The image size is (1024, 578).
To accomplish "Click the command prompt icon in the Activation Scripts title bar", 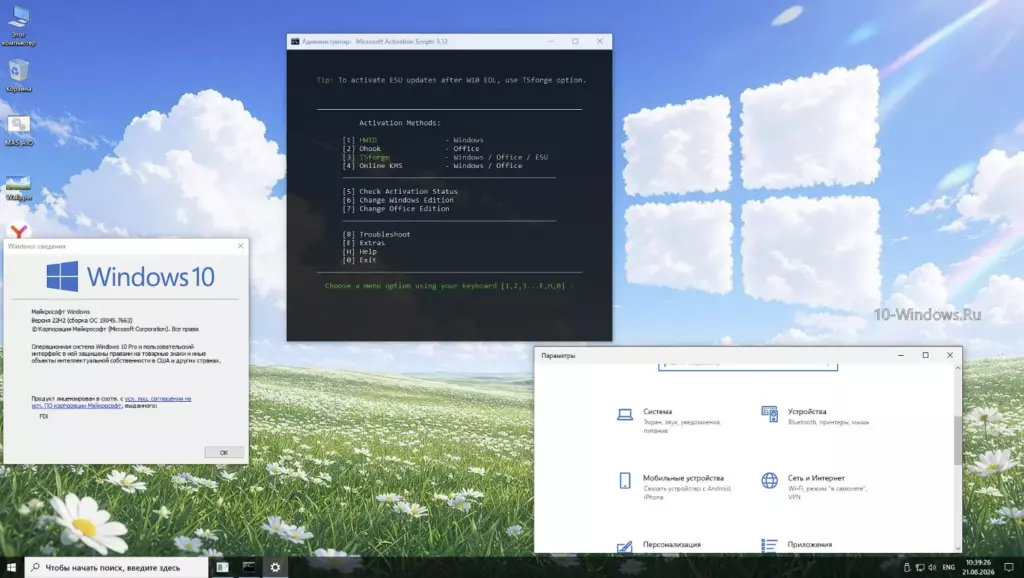I will [295, 41].
